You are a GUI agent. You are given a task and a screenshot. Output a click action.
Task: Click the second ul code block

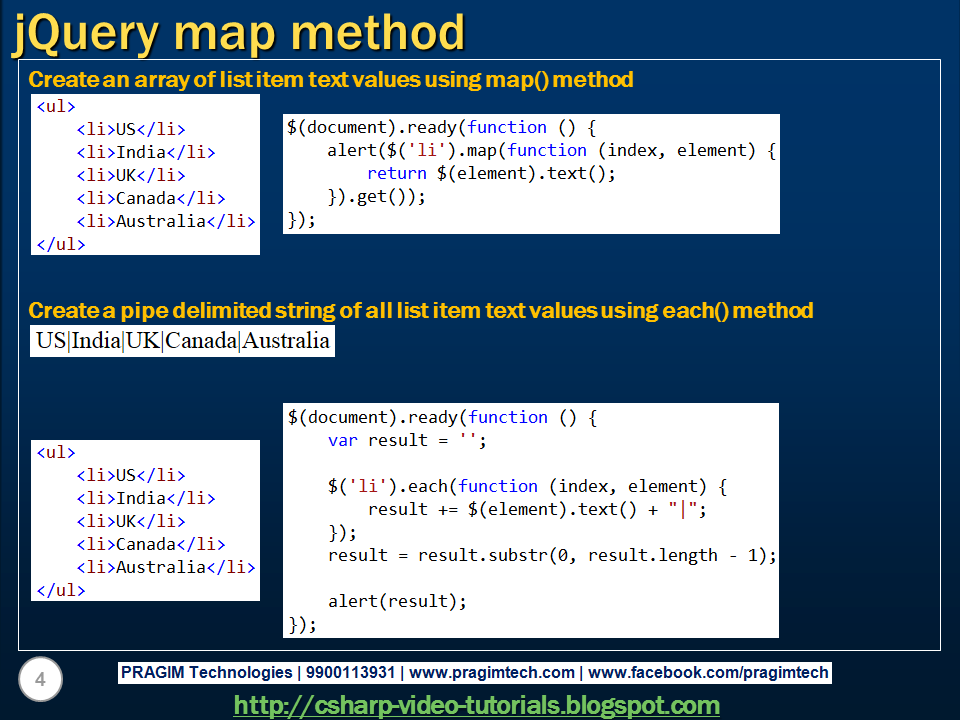point(145,520)
